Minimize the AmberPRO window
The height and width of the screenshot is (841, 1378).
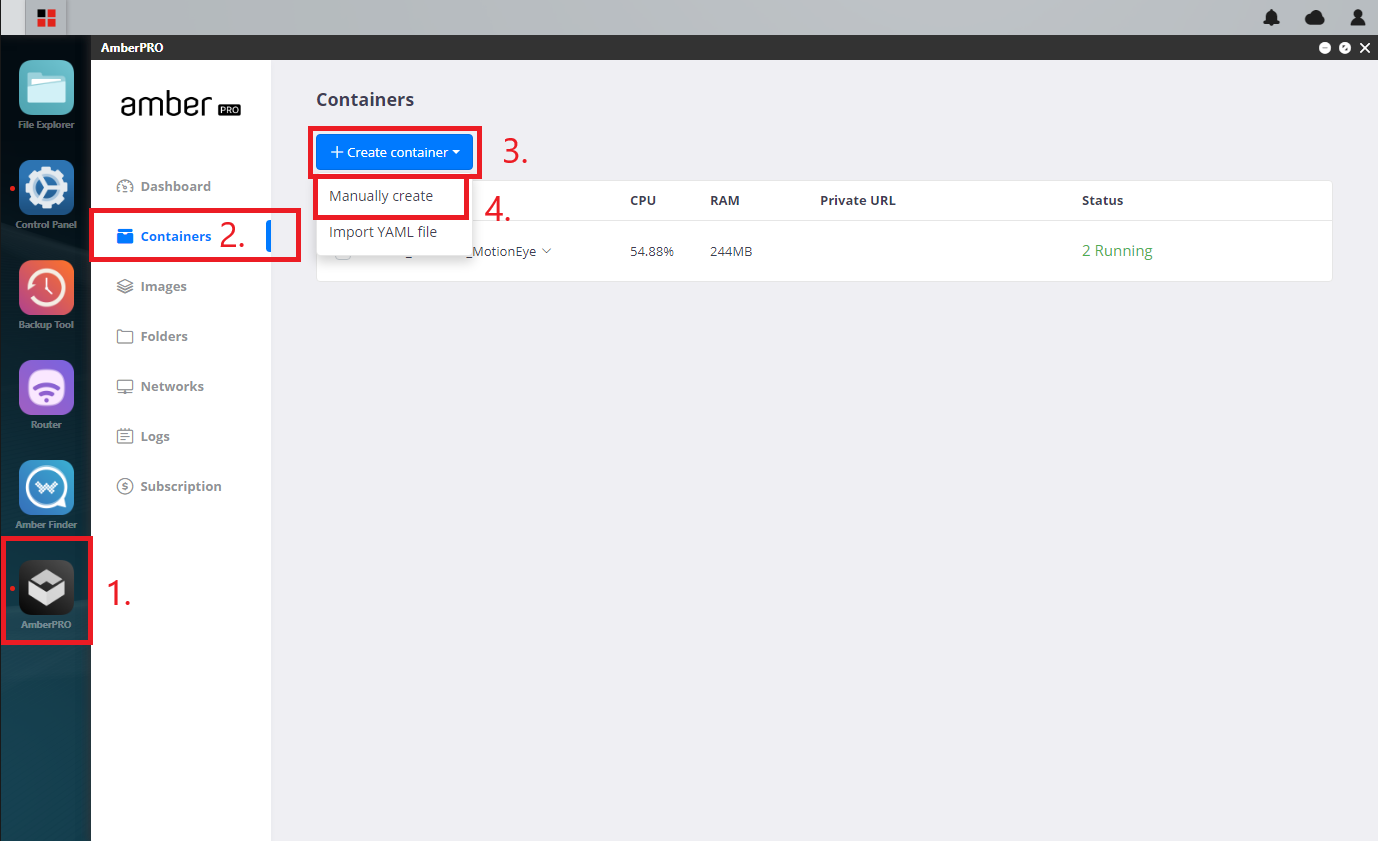pyautogui.click(x=1325, y=48)
